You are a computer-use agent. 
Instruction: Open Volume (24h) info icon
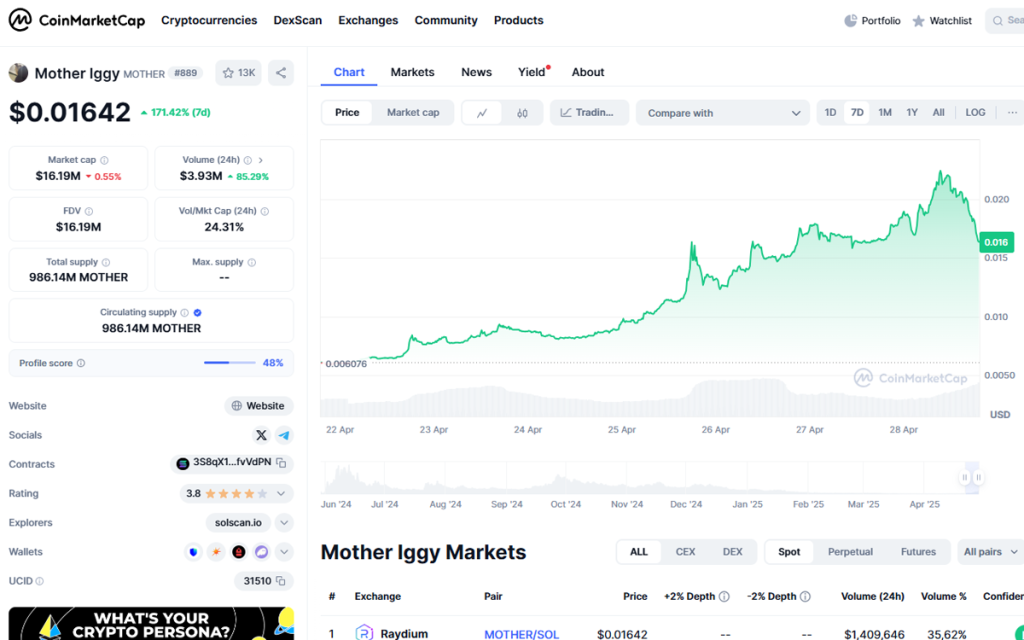[248, 160]
